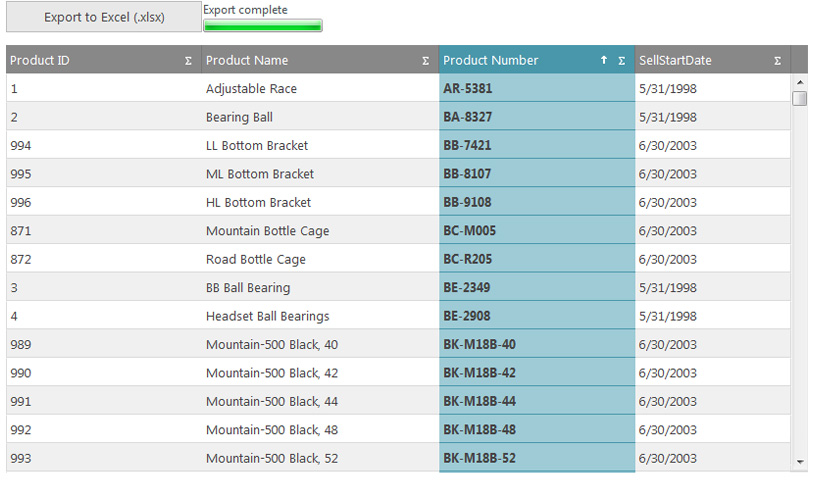
Task: Click product number BC-R205
Action: click(x=537, y=259)
